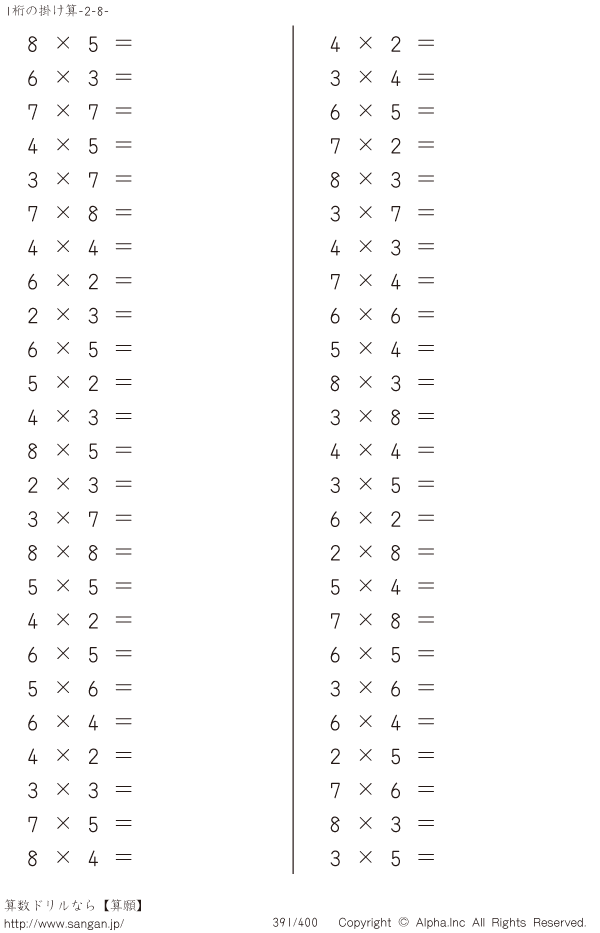Click the 3 × 3 = problem
600x933 pixels.
(x=80, y=790)
